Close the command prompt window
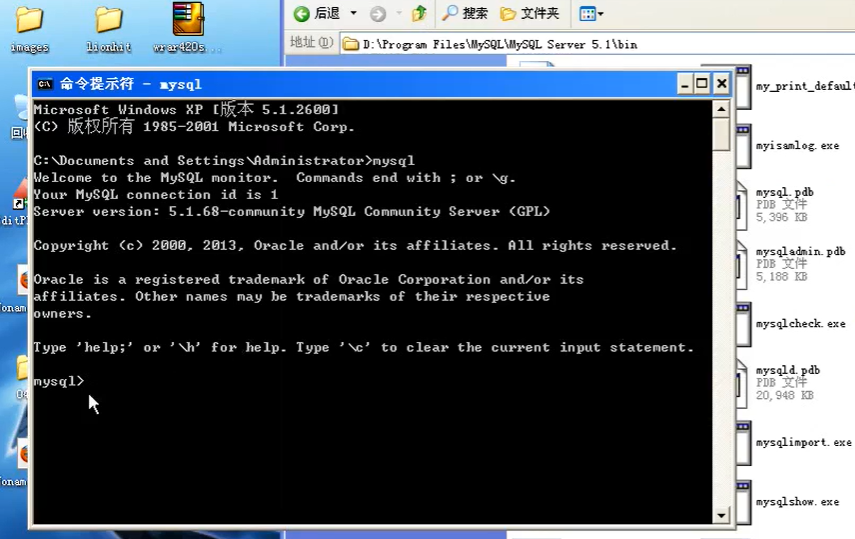Screen dimensions: 855x539 (x=721, y=84)
